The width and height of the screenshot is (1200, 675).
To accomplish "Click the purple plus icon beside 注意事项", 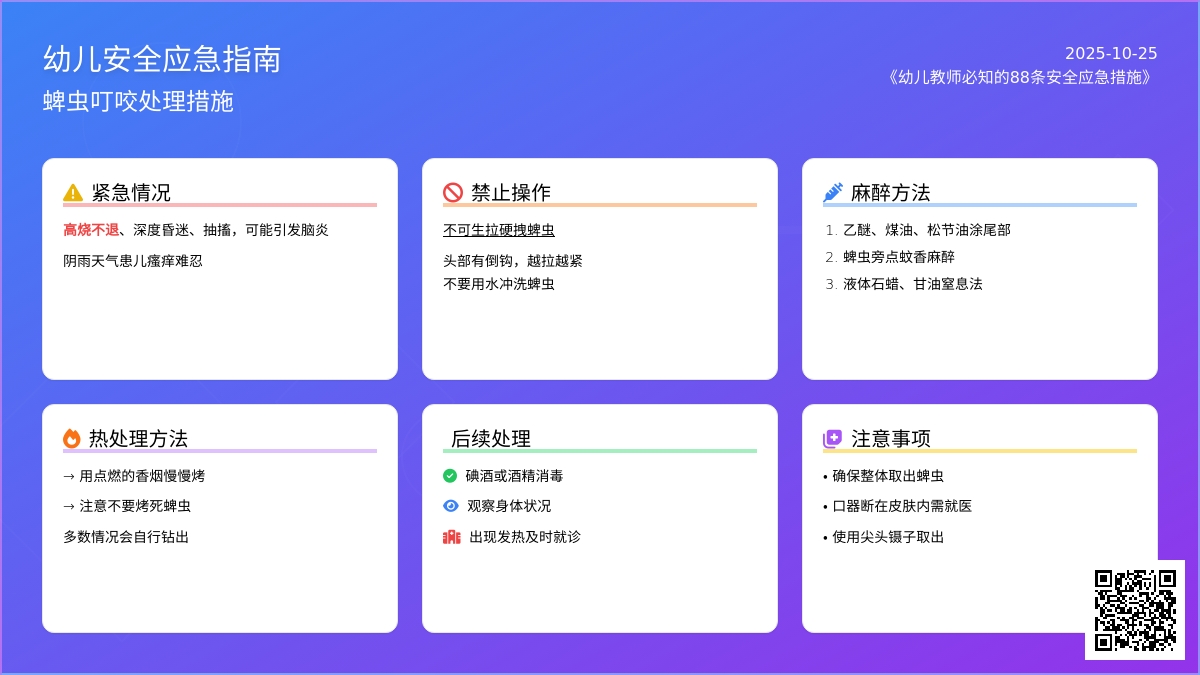I will pos(832,439).
